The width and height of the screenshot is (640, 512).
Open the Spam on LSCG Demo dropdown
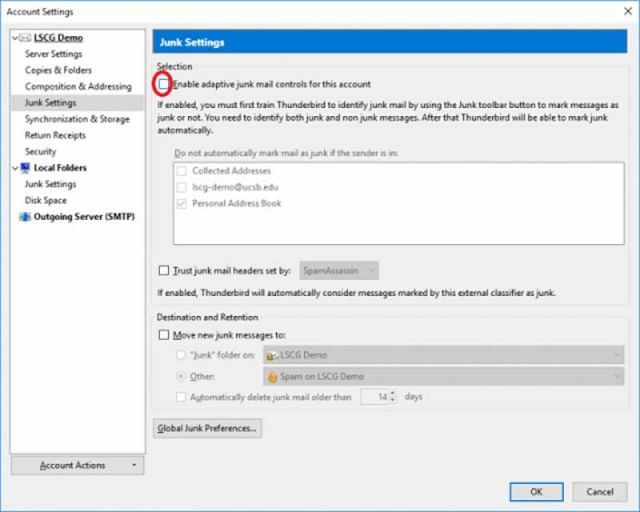point(442,377)
